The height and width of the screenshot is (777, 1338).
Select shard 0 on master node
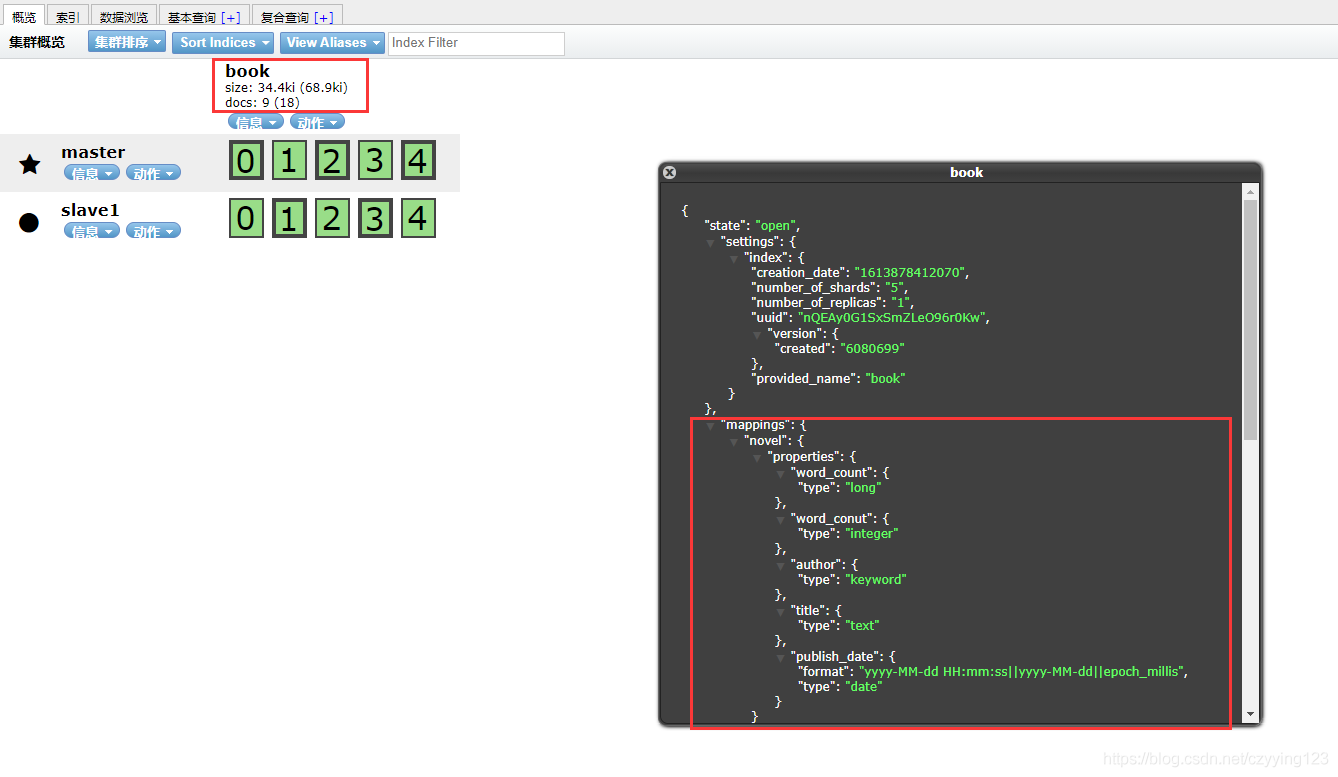246,160
